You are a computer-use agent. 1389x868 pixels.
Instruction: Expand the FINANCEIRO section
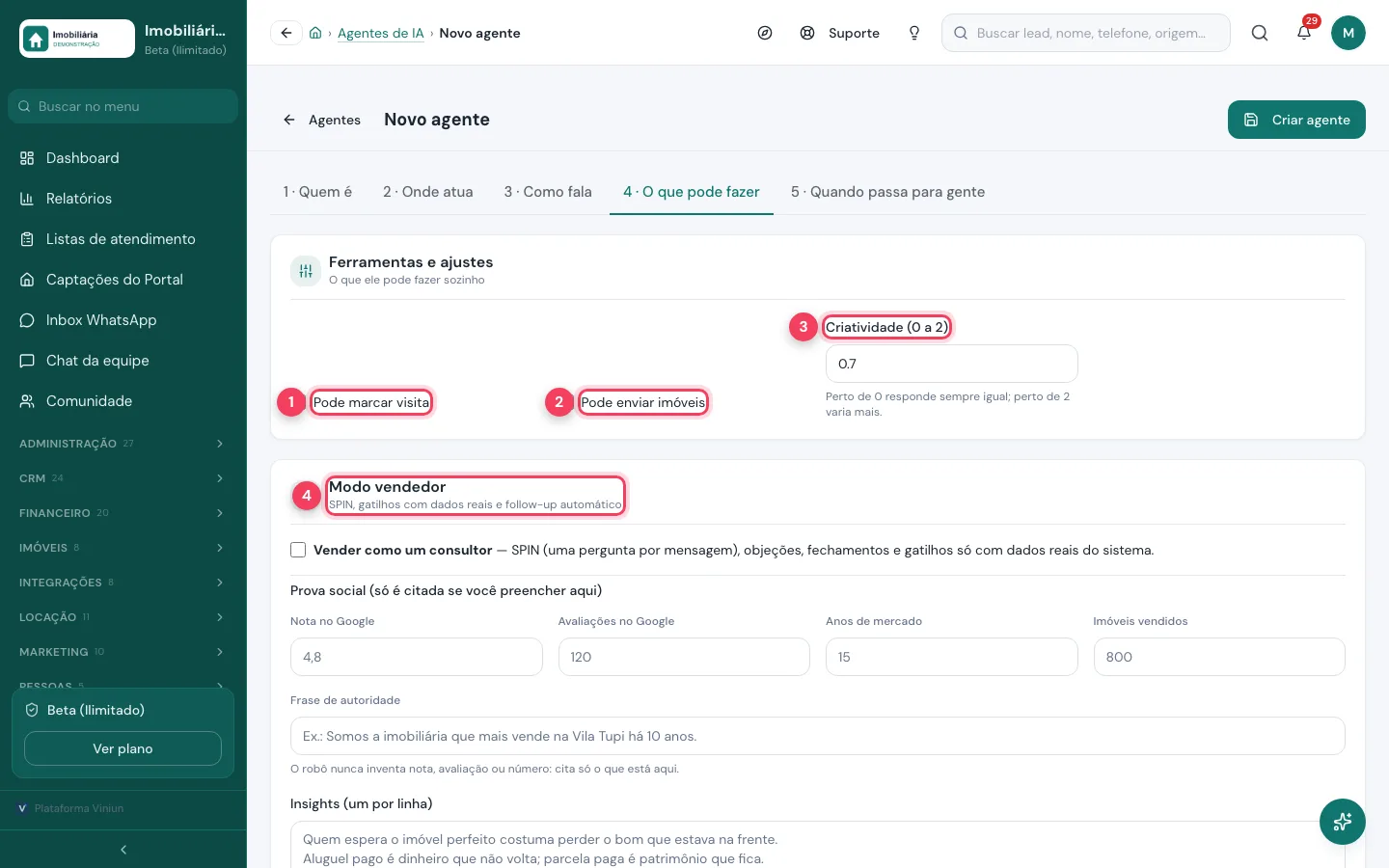(123, 513)
